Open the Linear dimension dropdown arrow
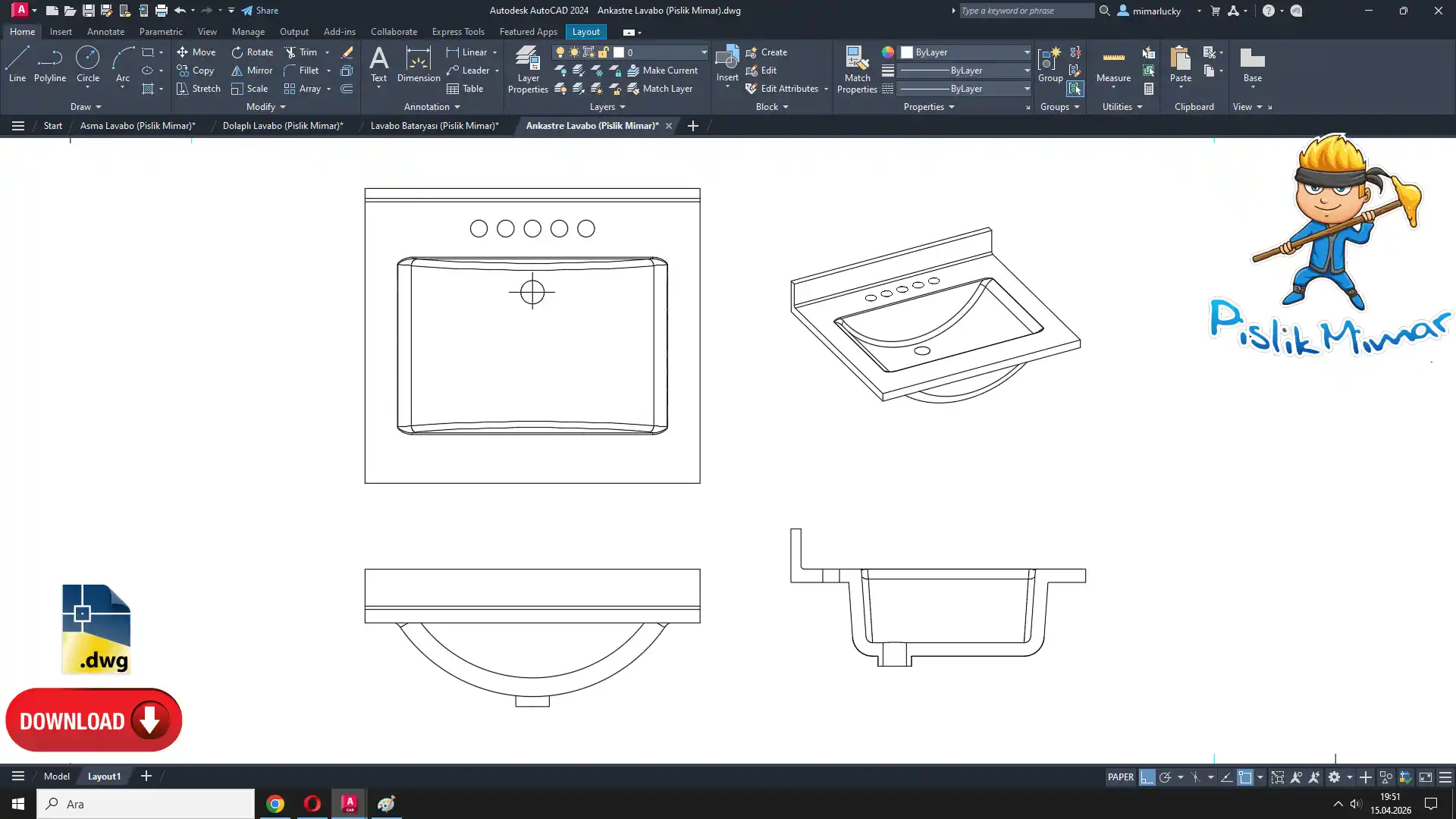Viewport: 1456px width, 819px height. click(495, 52)
